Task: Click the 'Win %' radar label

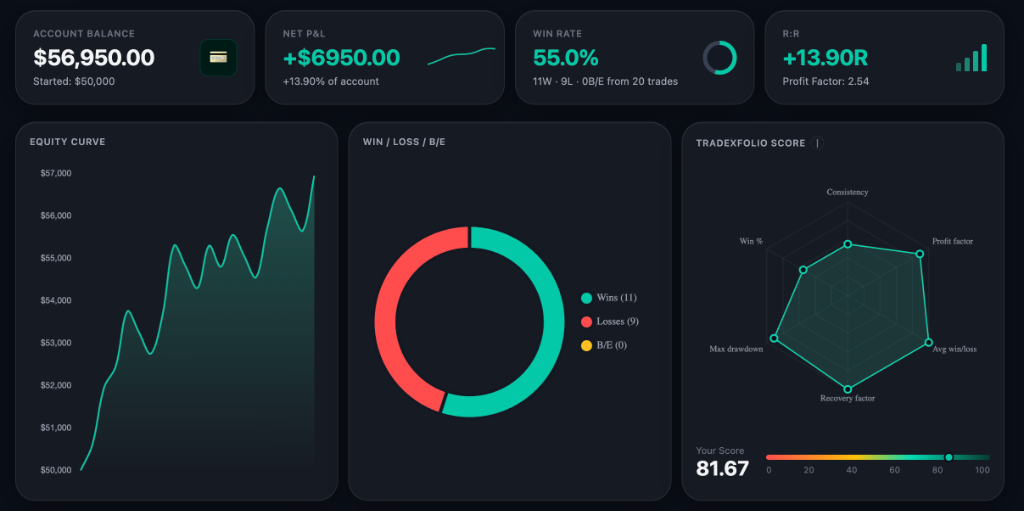Action: [x=751, y=241]
